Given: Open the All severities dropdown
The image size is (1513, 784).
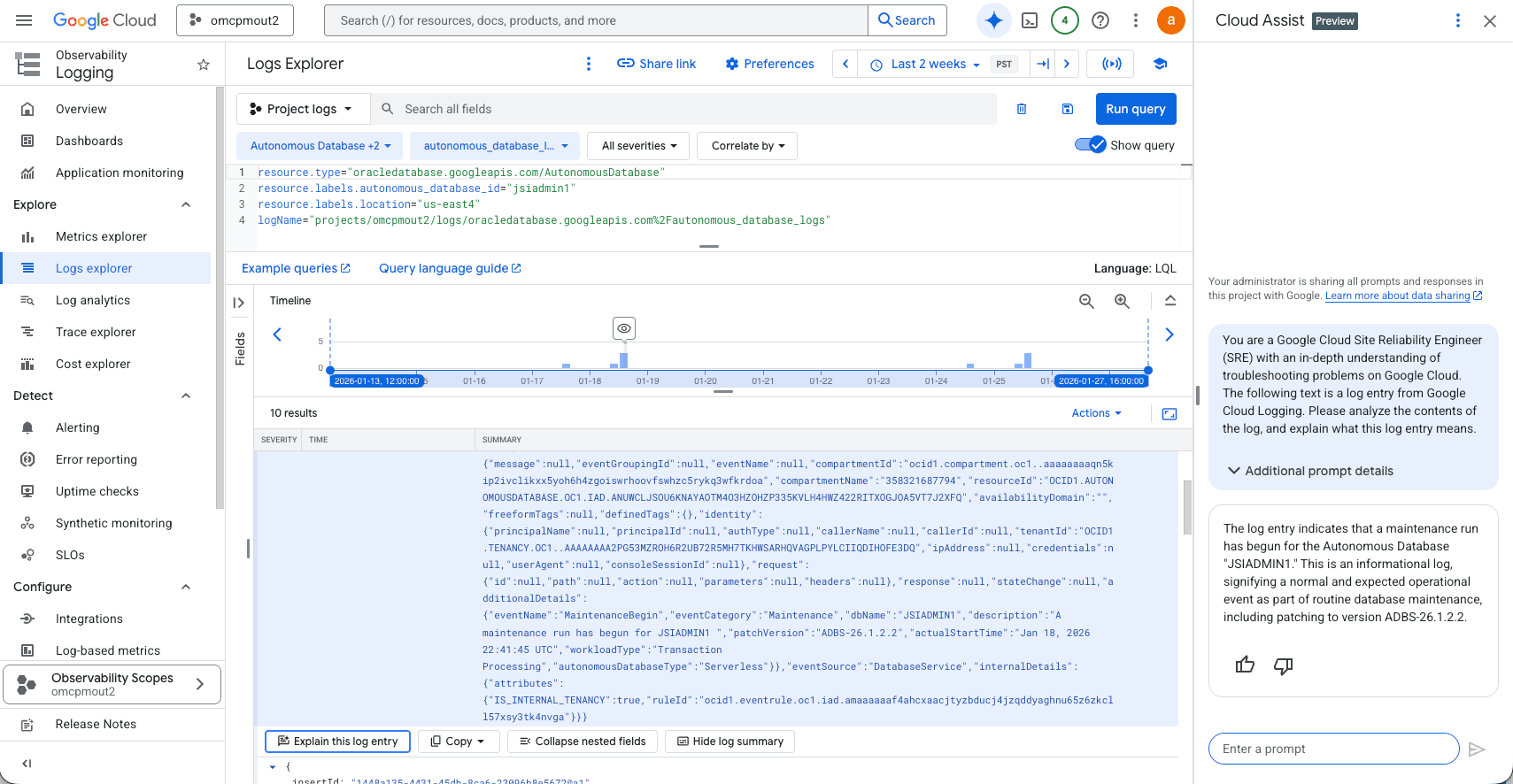Looking at the screenshot, I should (639, 146).
